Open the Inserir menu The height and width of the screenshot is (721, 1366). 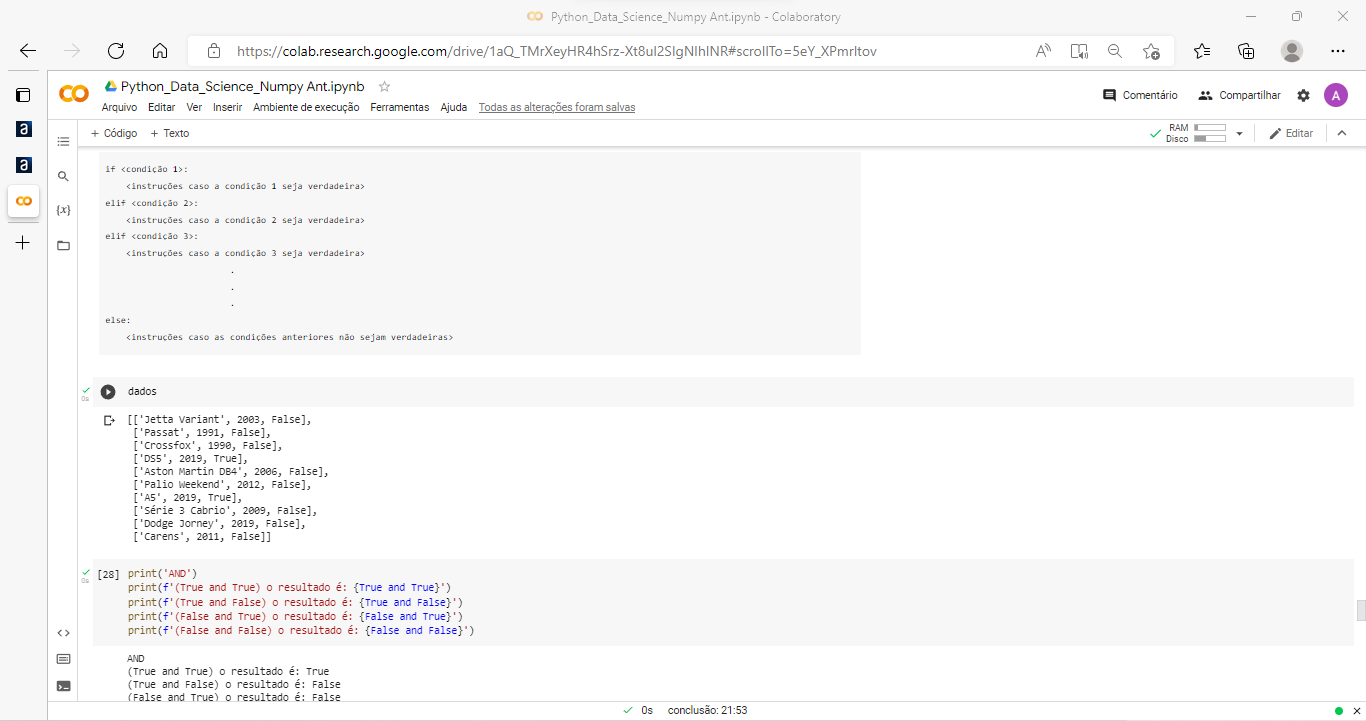(228, 107)
